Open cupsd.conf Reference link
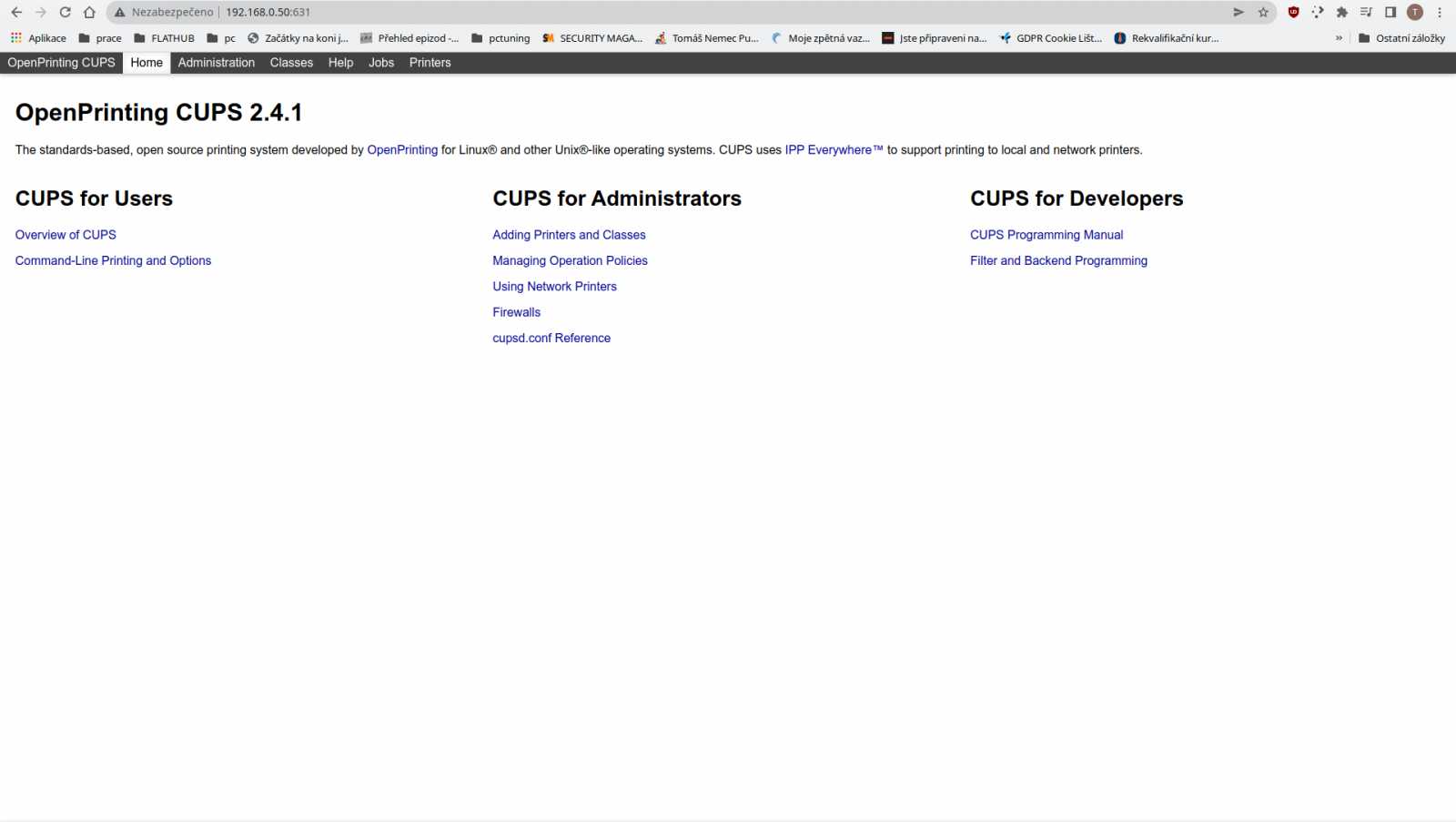 coord(551,338)
